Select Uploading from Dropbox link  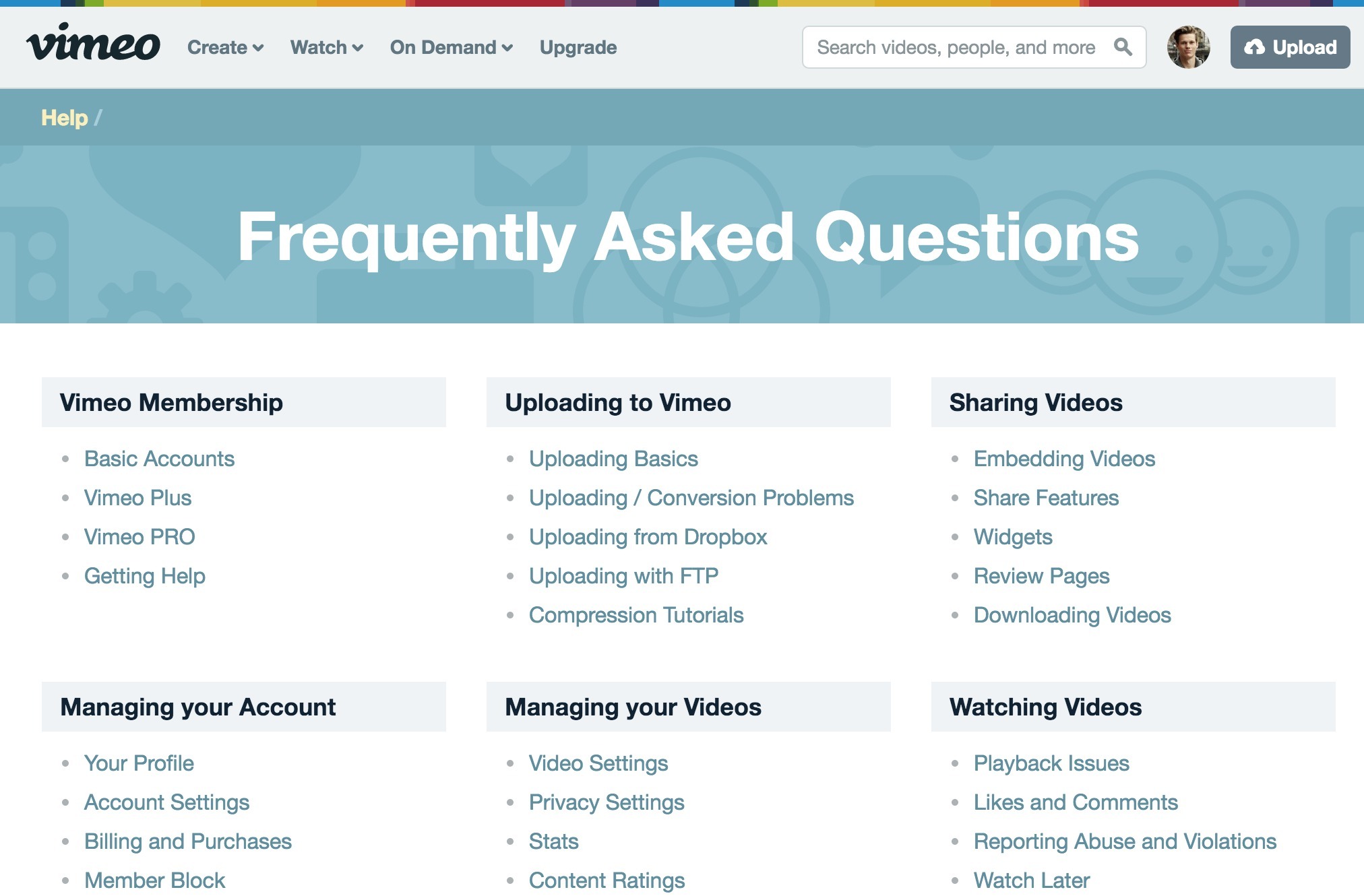[648, 537]
